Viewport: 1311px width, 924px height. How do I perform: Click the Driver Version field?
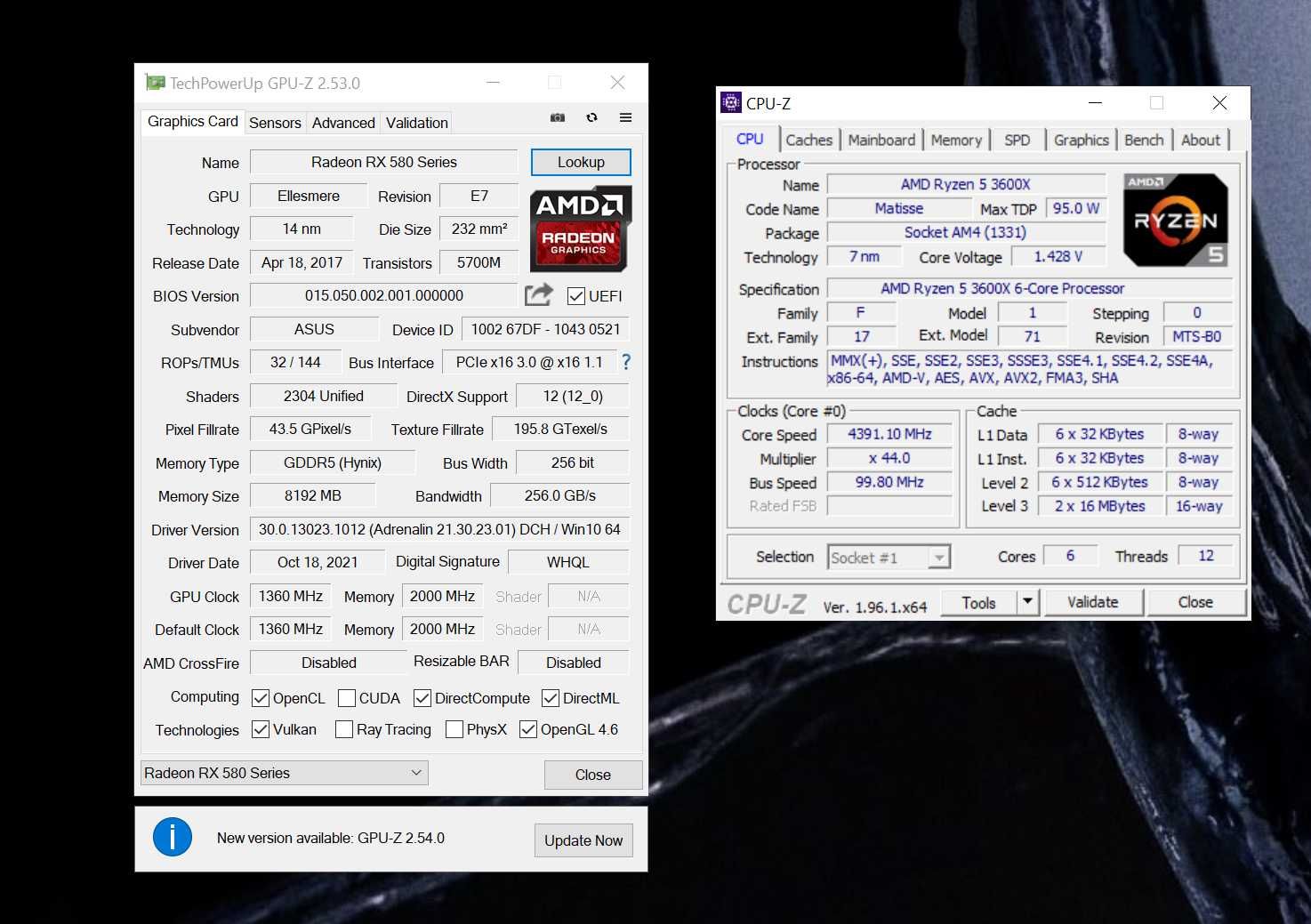click(x=439, y=529)
